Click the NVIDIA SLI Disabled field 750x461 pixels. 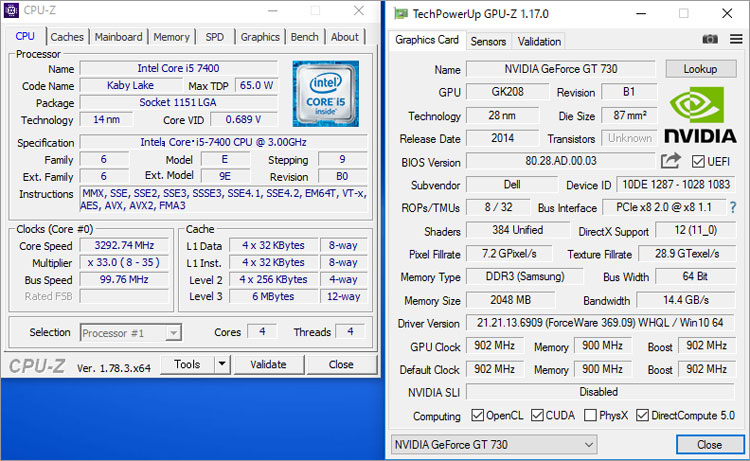600,392
